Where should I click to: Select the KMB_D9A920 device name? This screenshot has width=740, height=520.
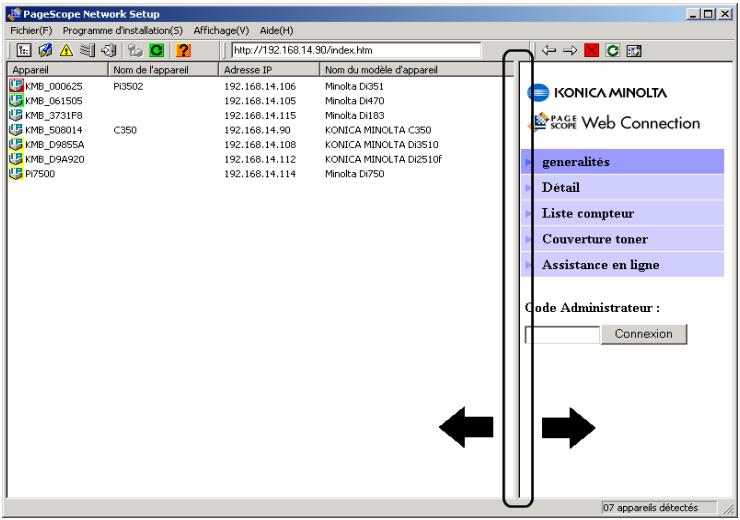tap(55, 159)
